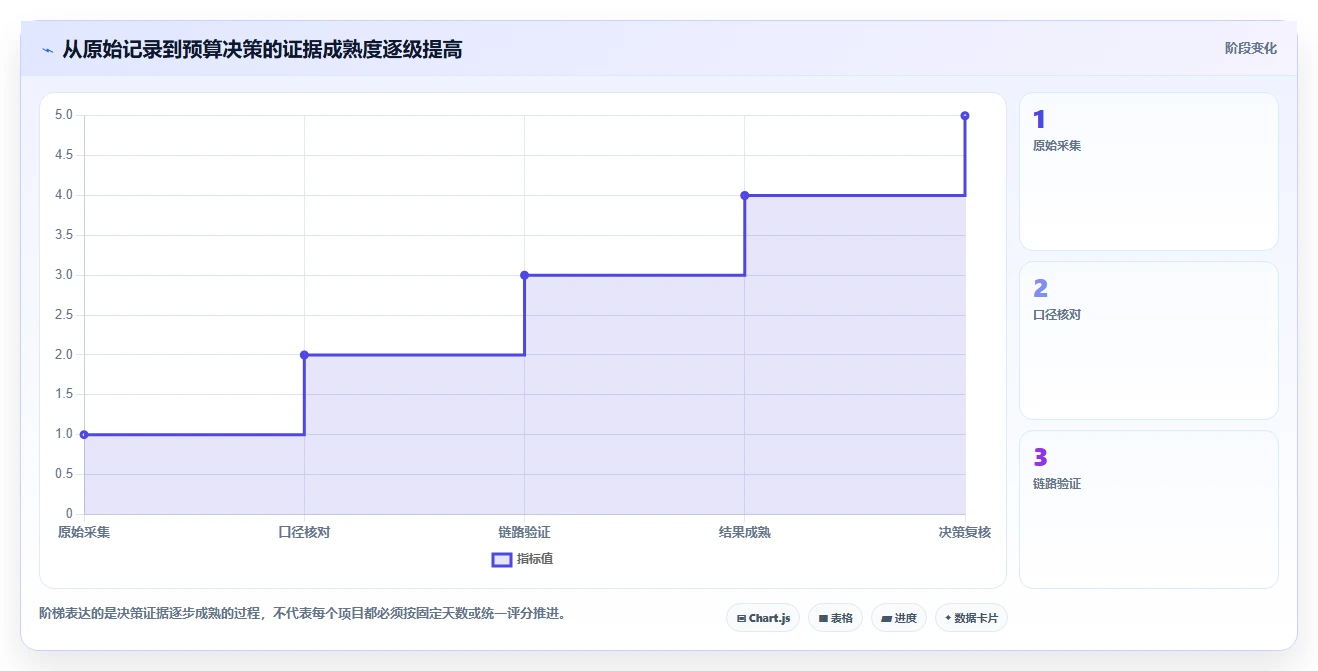Image resolution: width=1318 pixels, height=671 pixels.
Task: Click the icon inside the Chart.js tag
Action: (x=741, y=618)
